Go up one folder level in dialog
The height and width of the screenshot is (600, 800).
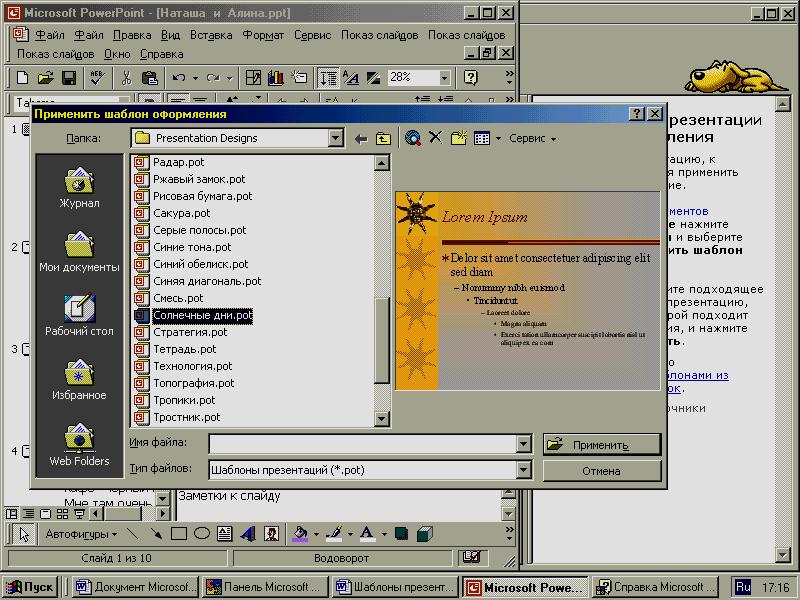click(383, 138)
